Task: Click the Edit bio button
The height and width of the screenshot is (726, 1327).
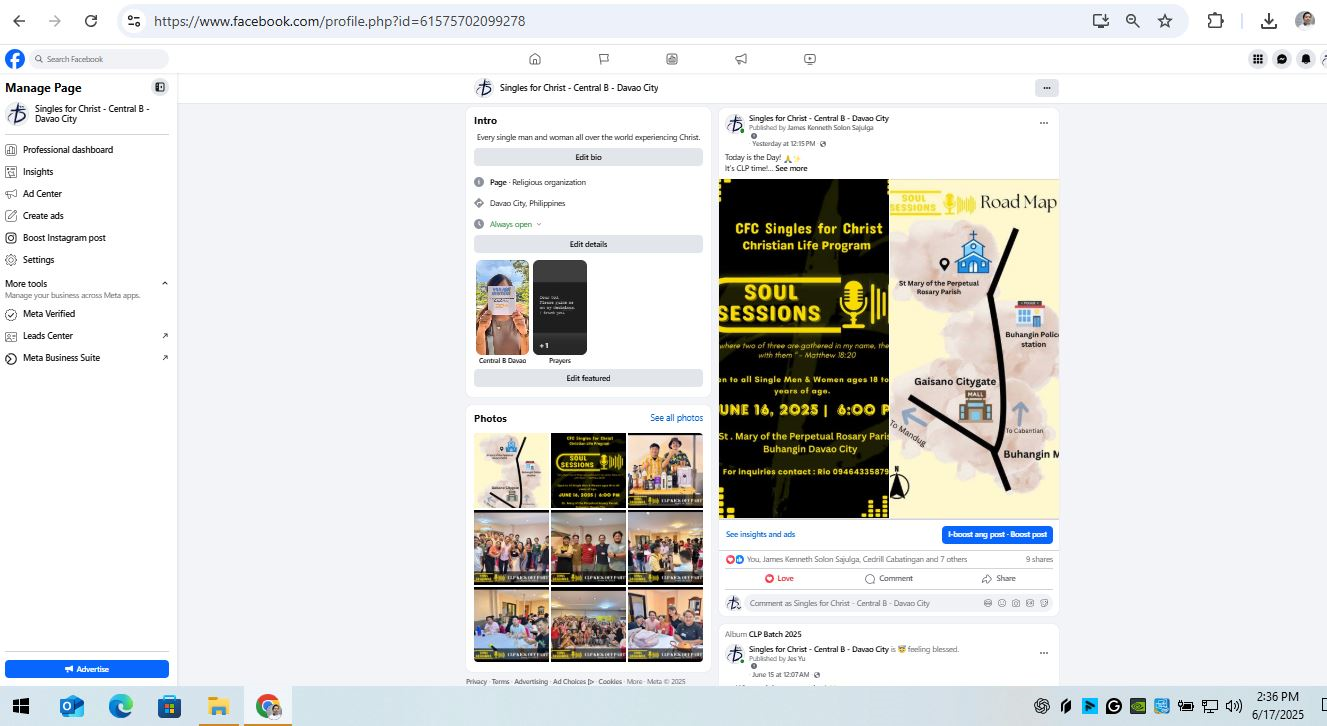Action: [588, 157]
